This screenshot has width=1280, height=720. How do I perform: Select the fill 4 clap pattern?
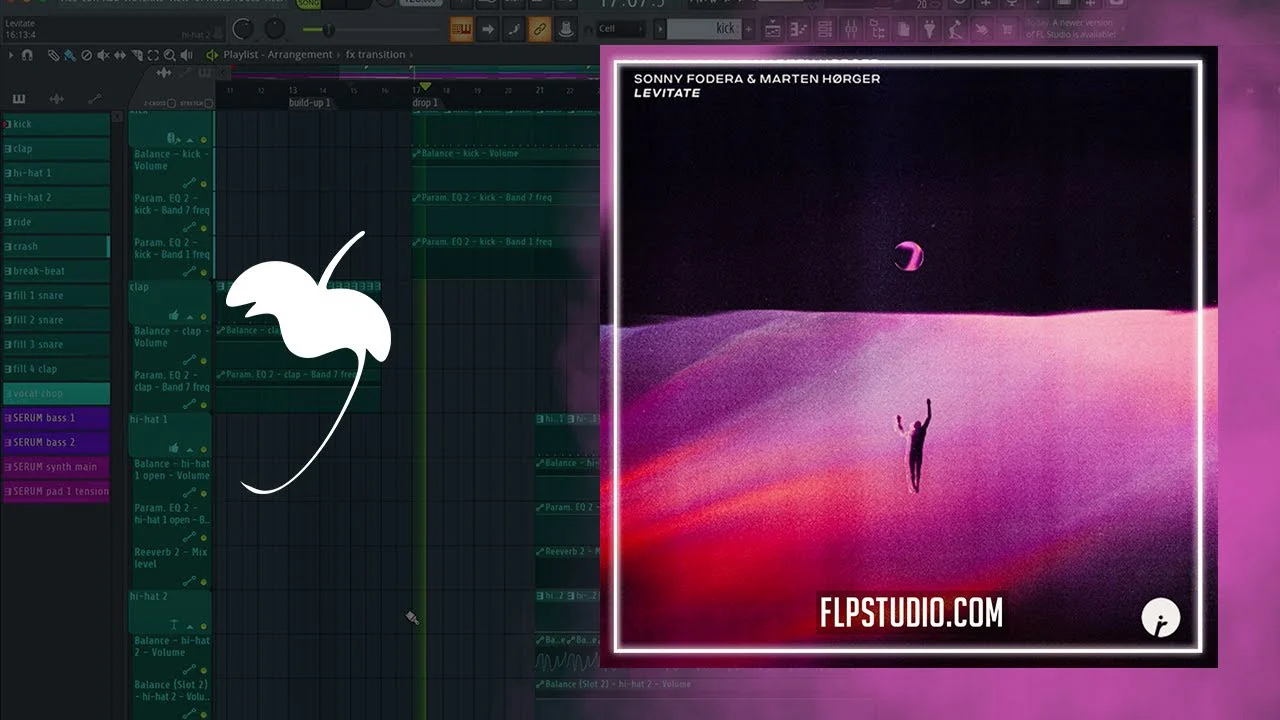pos(56,369)
